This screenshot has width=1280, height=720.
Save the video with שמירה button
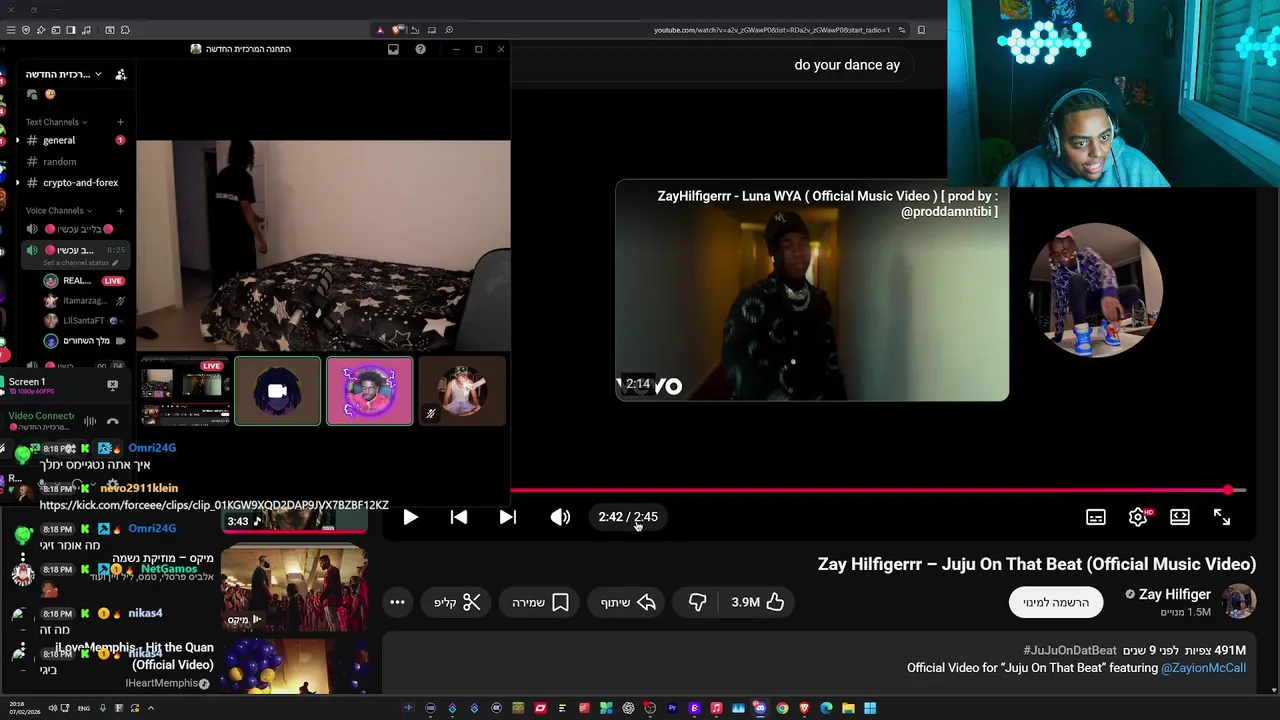540,602
